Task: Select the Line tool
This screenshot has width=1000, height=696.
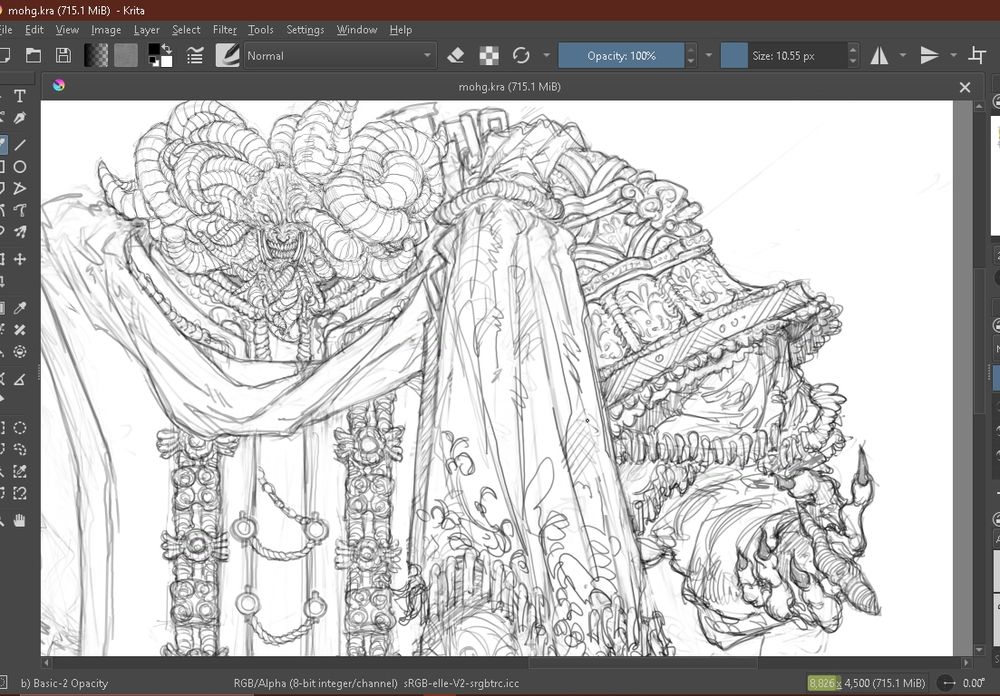Action: pos(20,144)
